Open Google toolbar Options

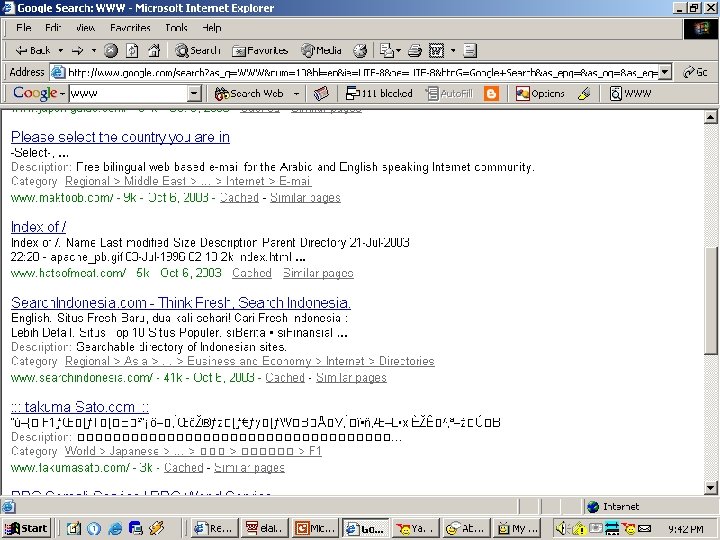[540, 94]
